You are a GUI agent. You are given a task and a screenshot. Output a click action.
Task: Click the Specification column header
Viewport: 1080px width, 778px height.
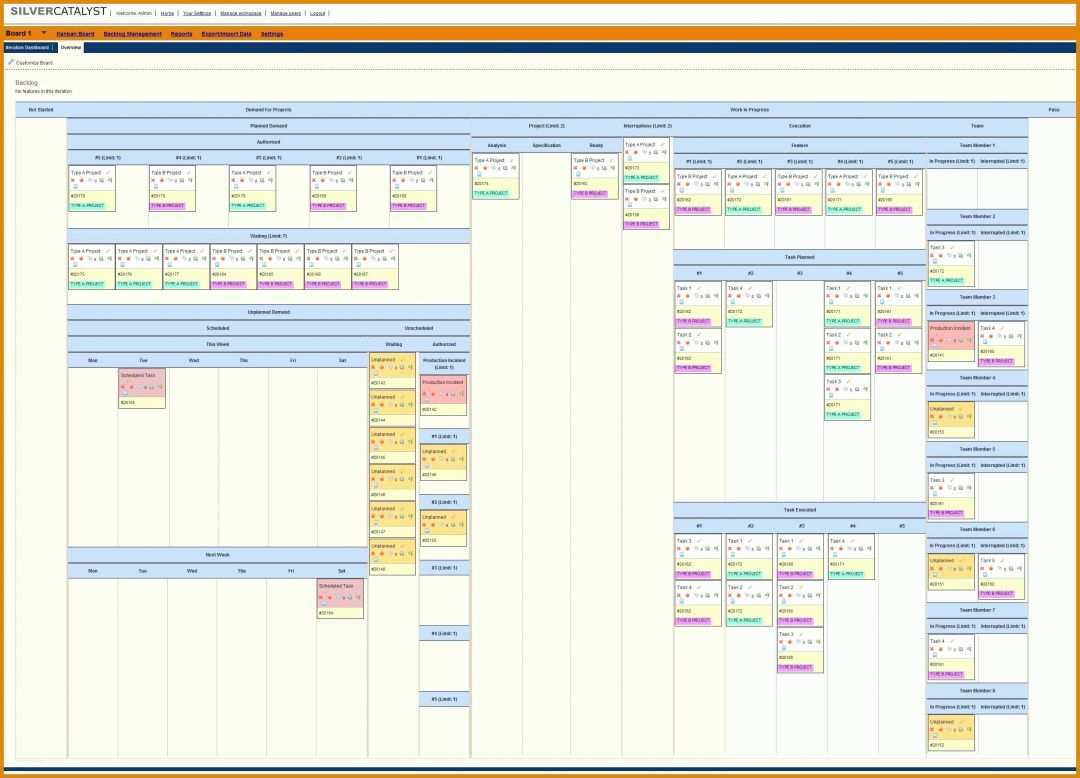(x=546, y=146)
